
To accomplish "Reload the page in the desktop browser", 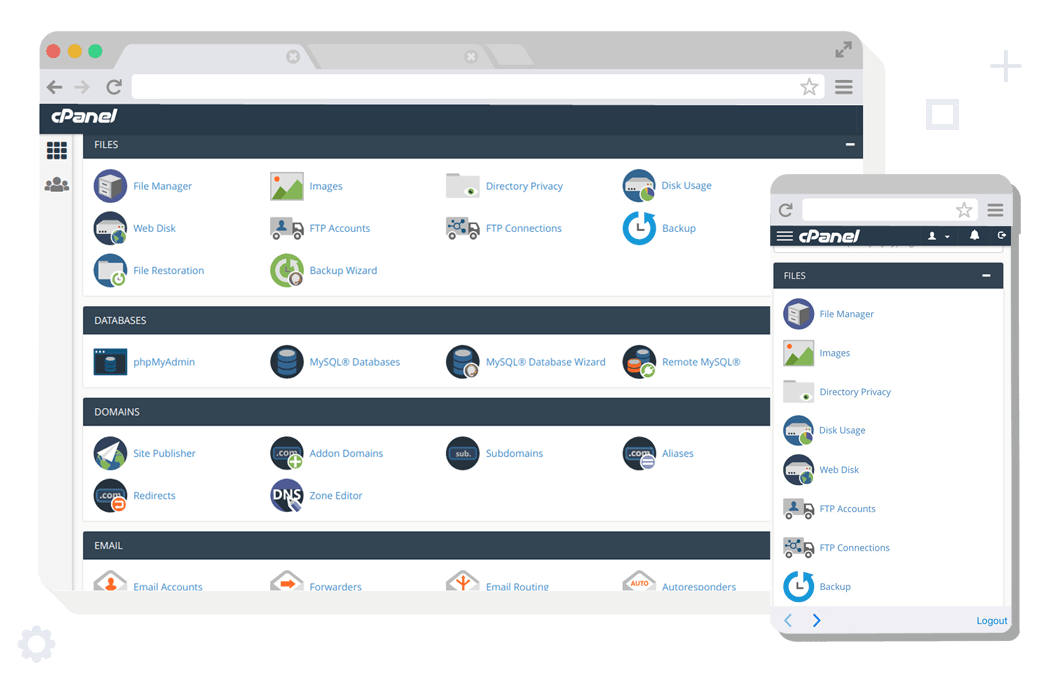I will 114,87.
